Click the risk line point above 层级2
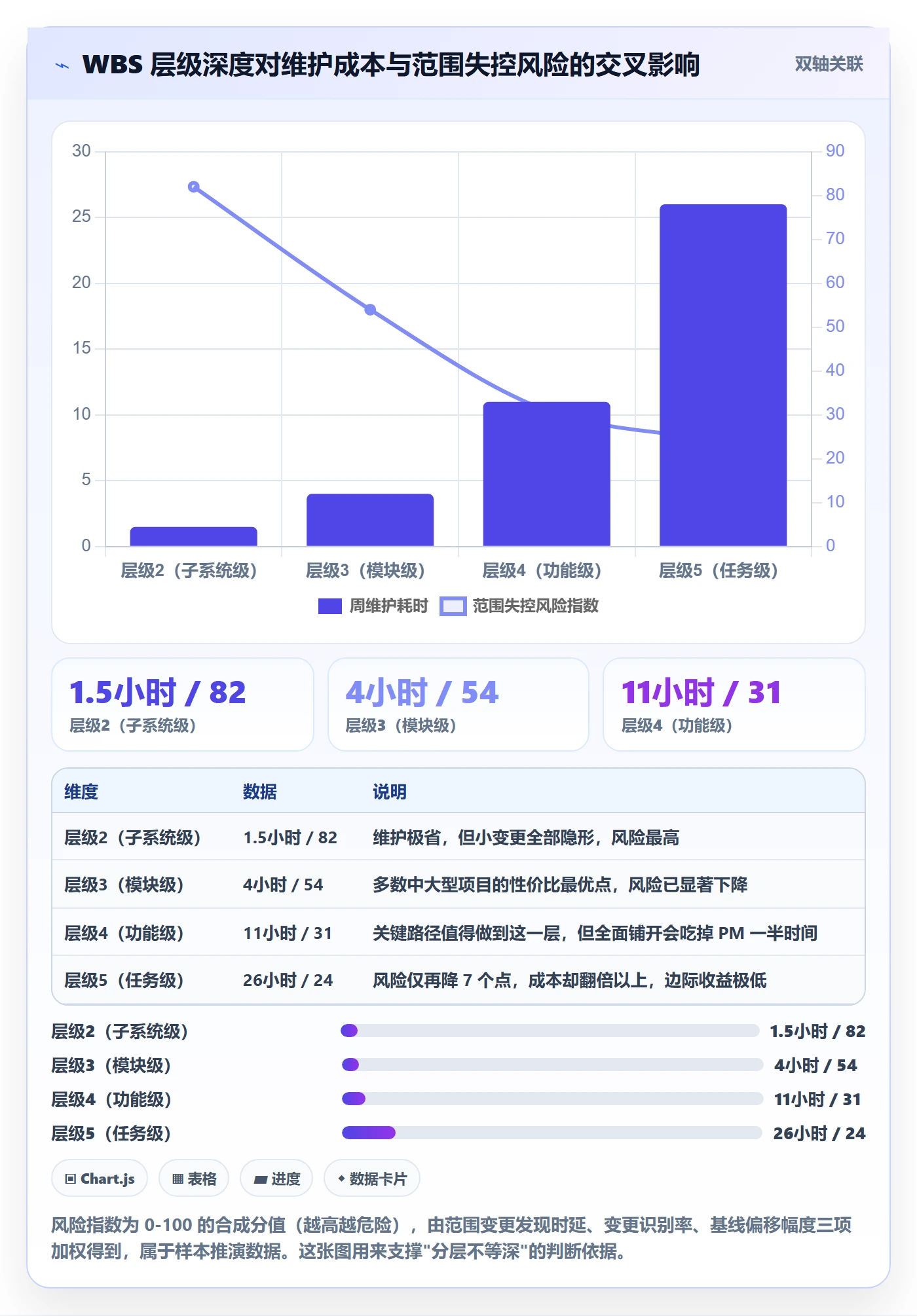The width and height of the screenshot is (917, 1316). pos(193,187)
